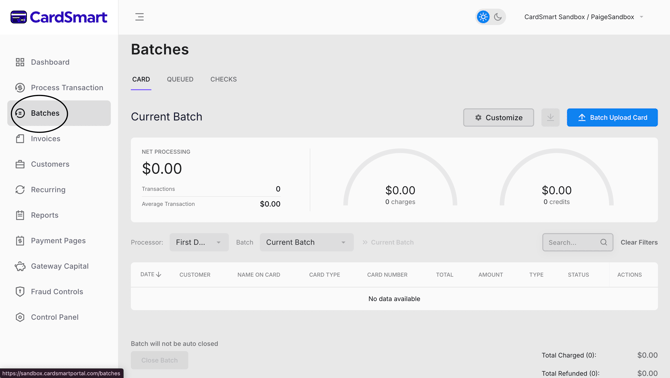Click the STATUS column header
The height and width of the screenshot is (378, 670).
[x=578, y=275]
